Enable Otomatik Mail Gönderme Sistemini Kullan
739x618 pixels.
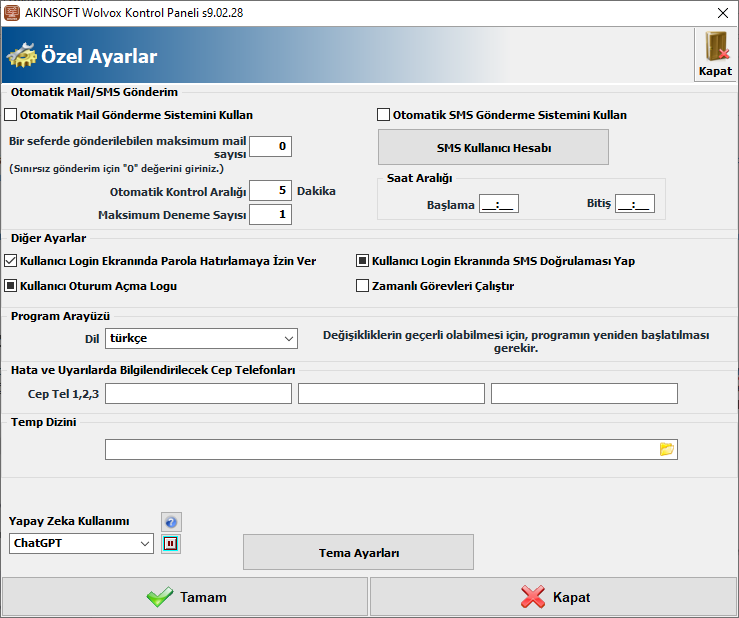11,115
